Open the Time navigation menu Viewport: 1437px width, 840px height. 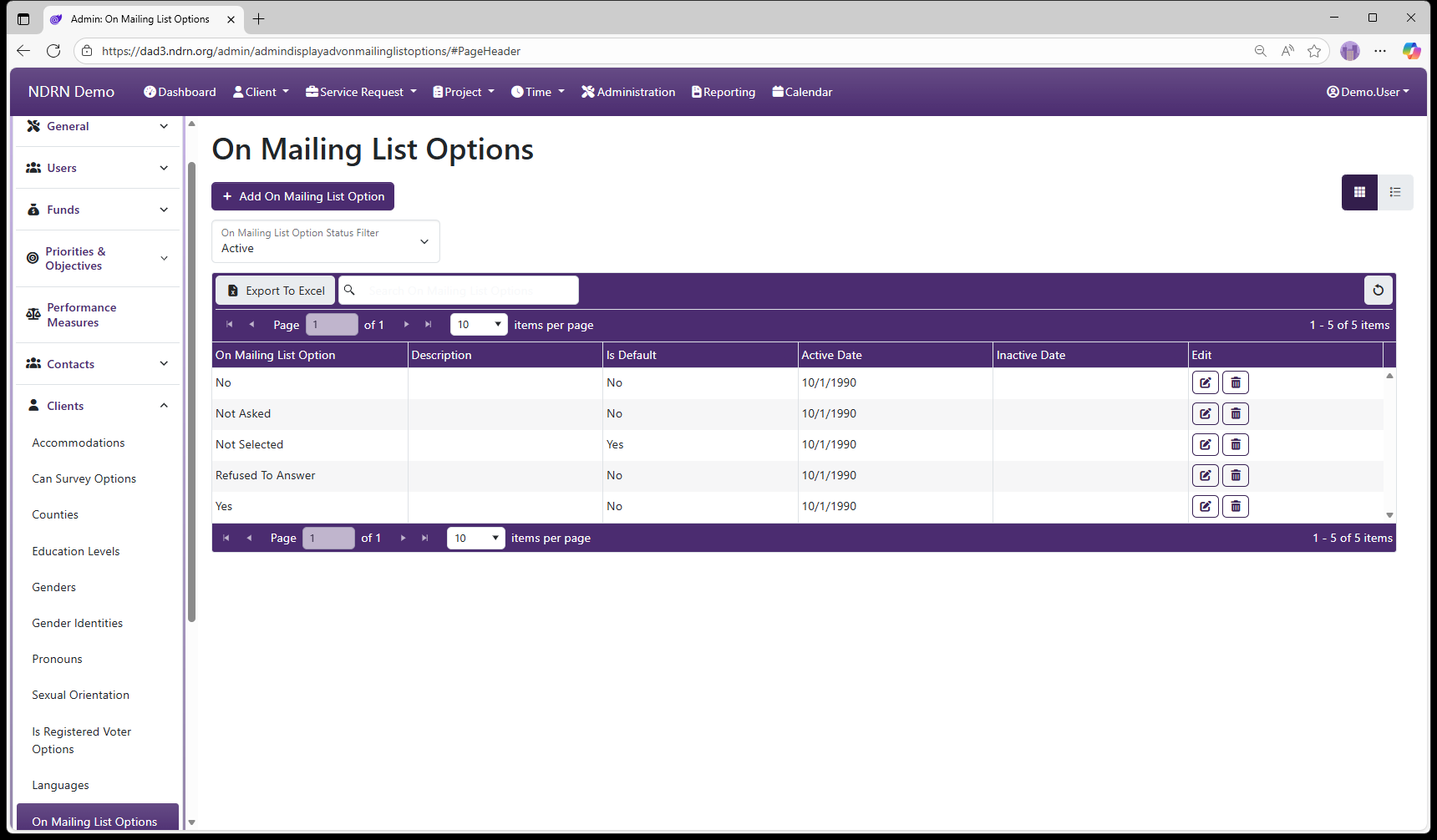[537, 92]
